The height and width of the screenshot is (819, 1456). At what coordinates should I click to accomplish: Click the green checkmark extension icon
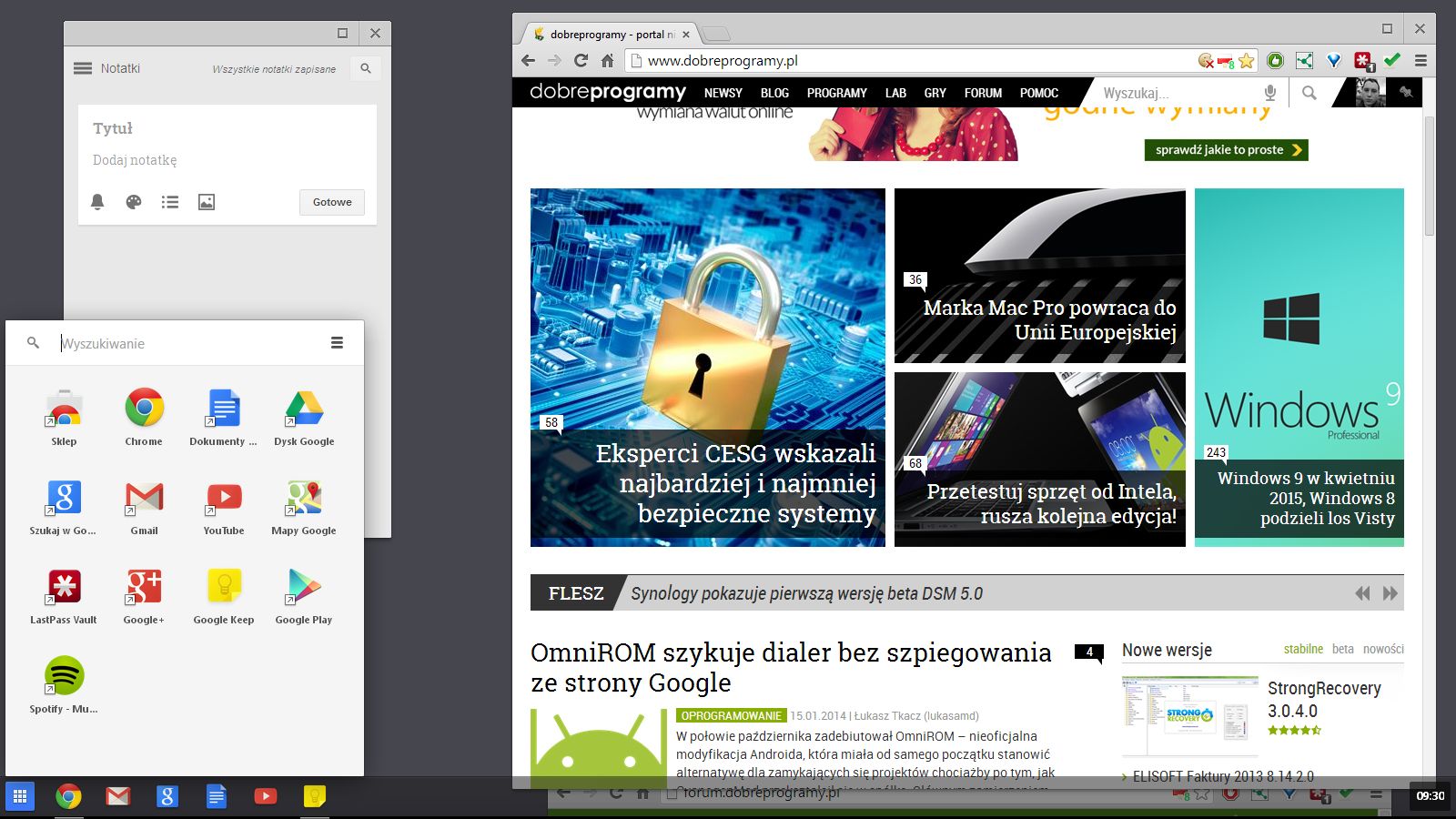[1392, 61]
